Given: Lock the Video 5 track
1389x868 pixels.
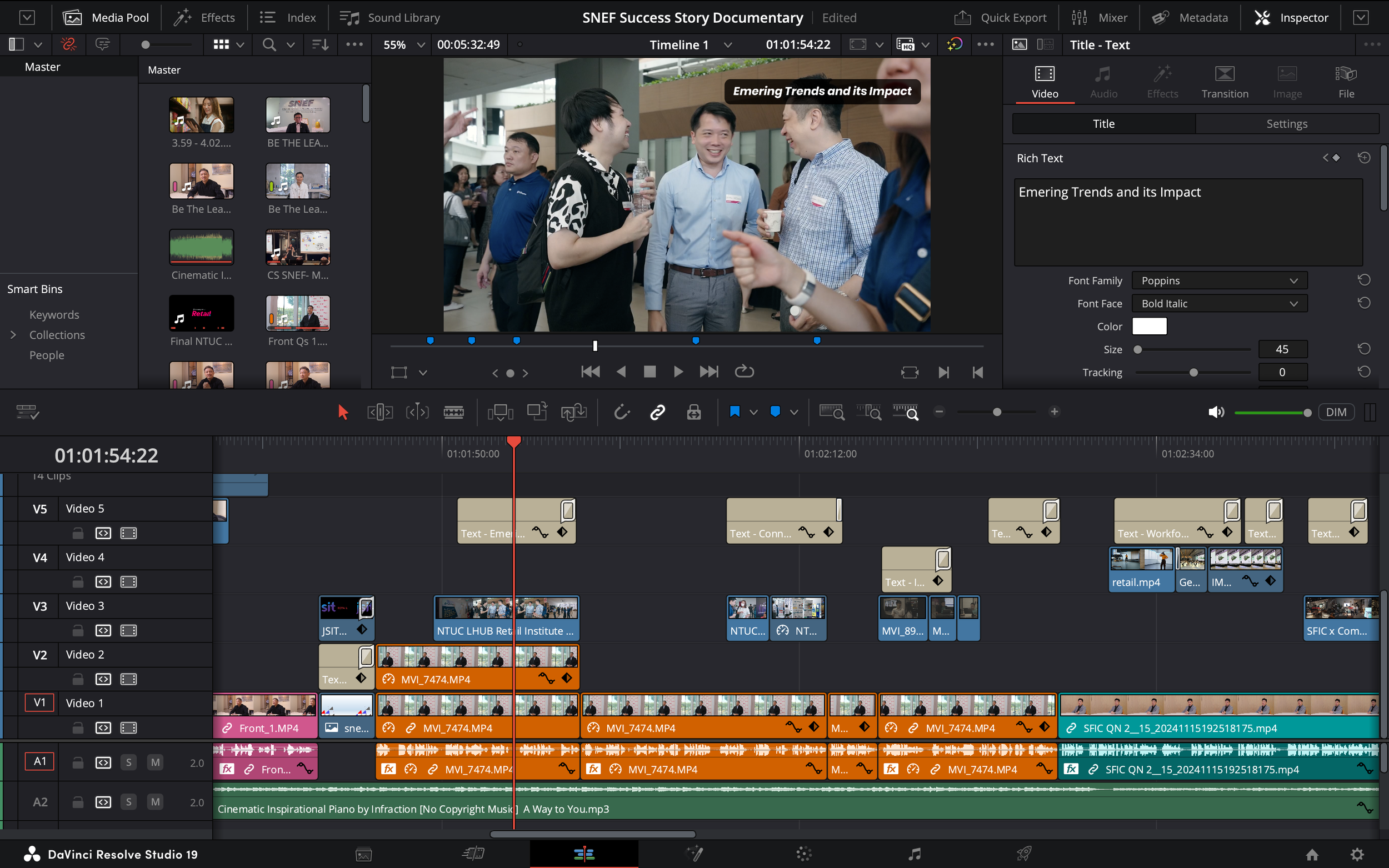Looking at the screenshot, I should coord(78,533).
